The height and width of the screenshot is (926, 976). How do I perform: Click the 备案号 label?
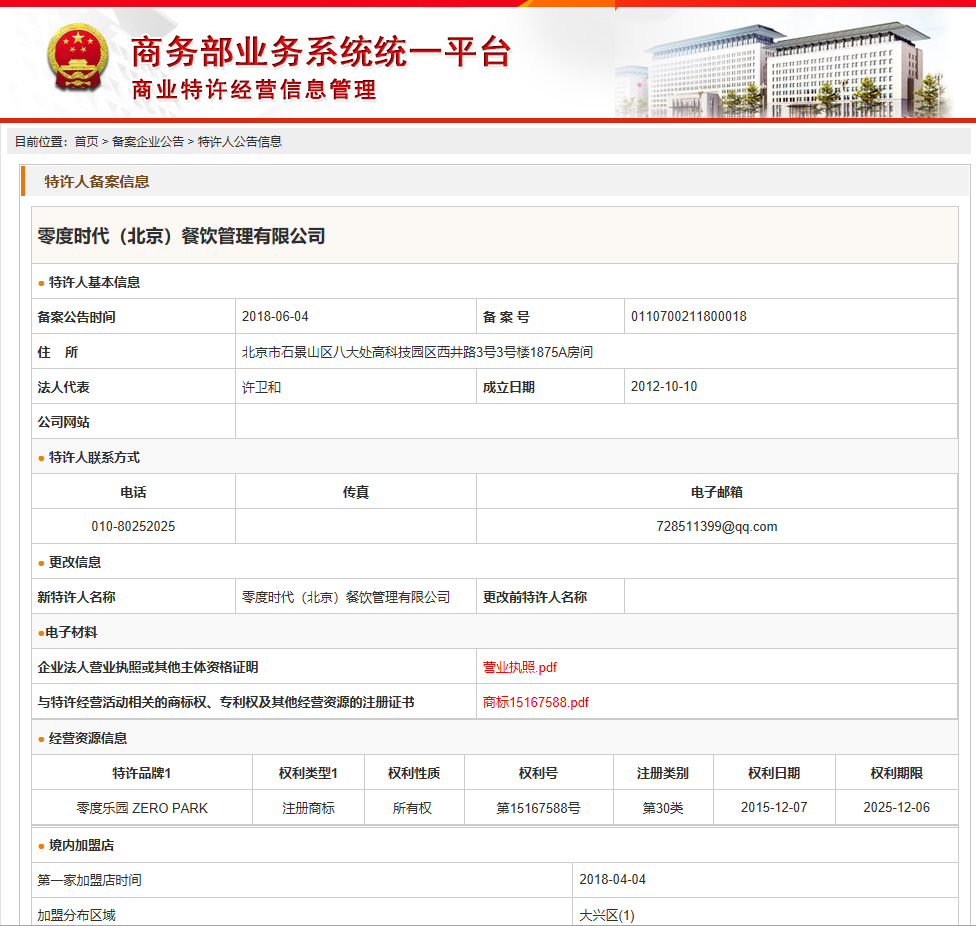tap(506, 317)
